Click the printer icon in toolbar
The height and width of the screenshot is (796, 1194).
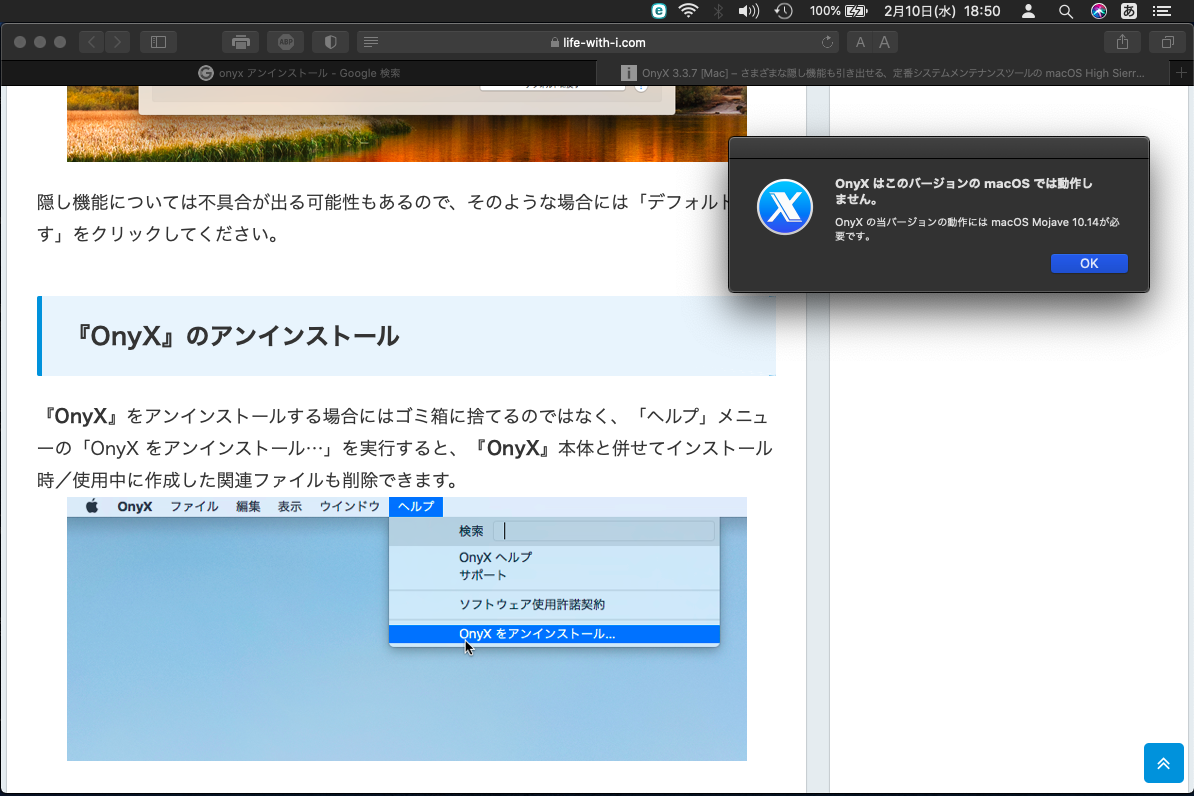(240, 42)
